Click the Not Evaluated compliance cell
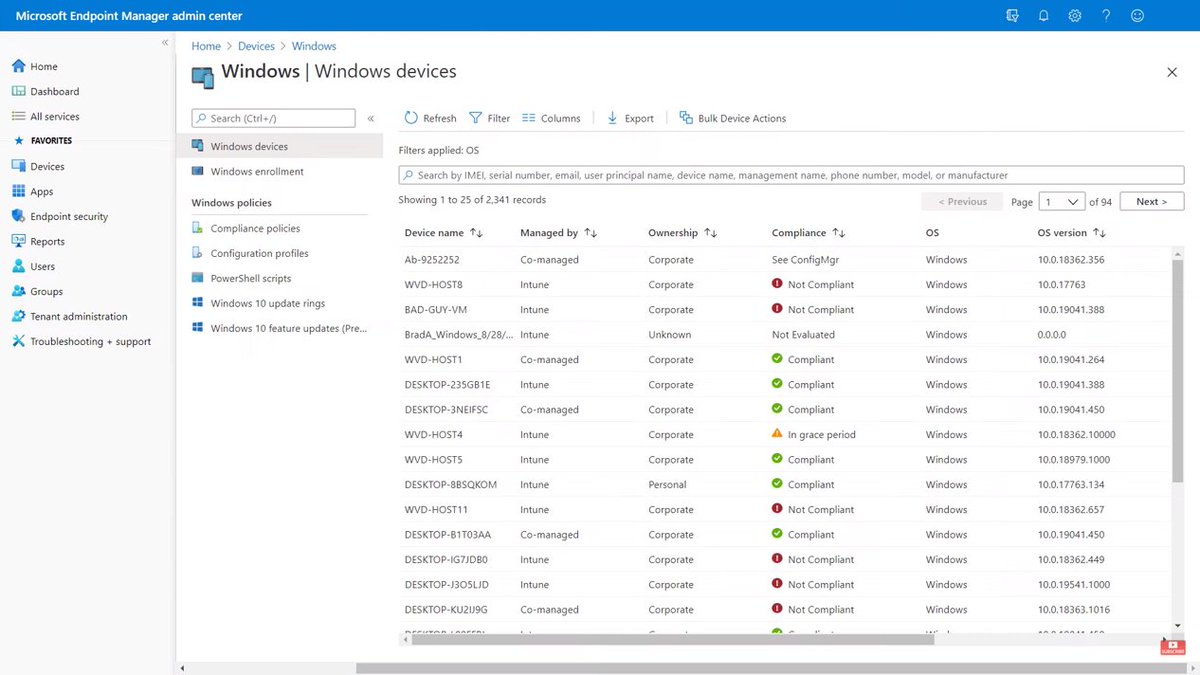 [x=803, y=335]
